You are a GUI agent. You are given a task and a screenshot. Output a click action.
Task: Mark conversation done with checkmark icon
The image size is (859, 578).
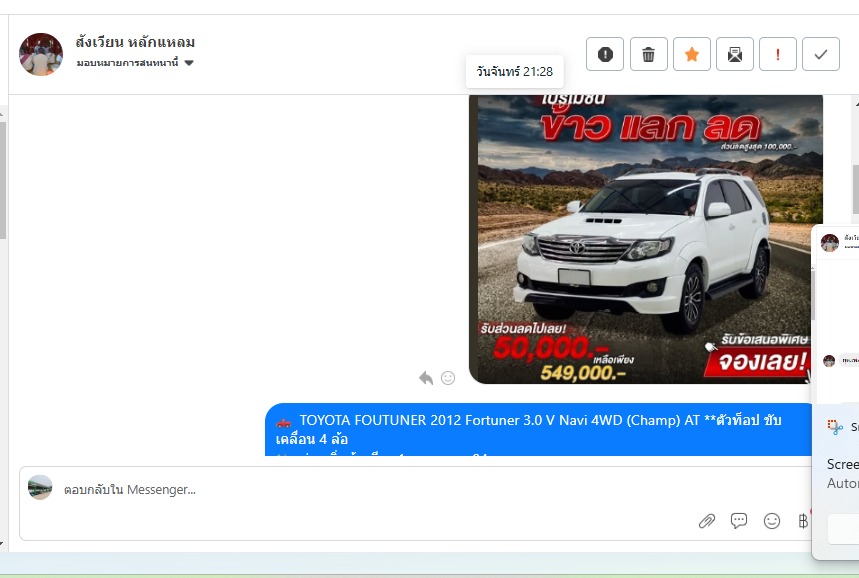point(821,54)
